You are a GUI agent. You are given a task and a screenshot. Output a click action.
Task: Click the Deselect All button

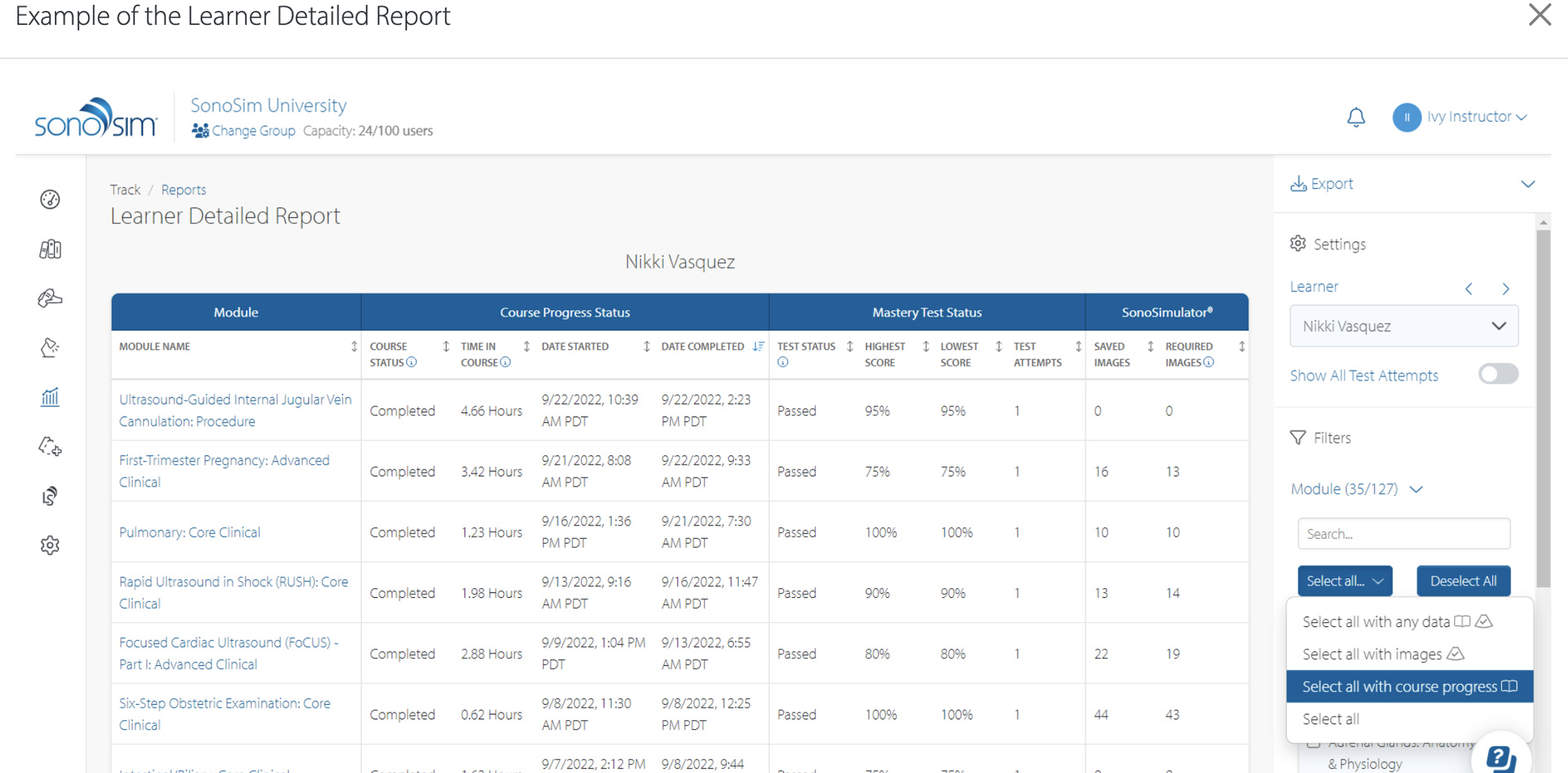tap(1462, 581)
